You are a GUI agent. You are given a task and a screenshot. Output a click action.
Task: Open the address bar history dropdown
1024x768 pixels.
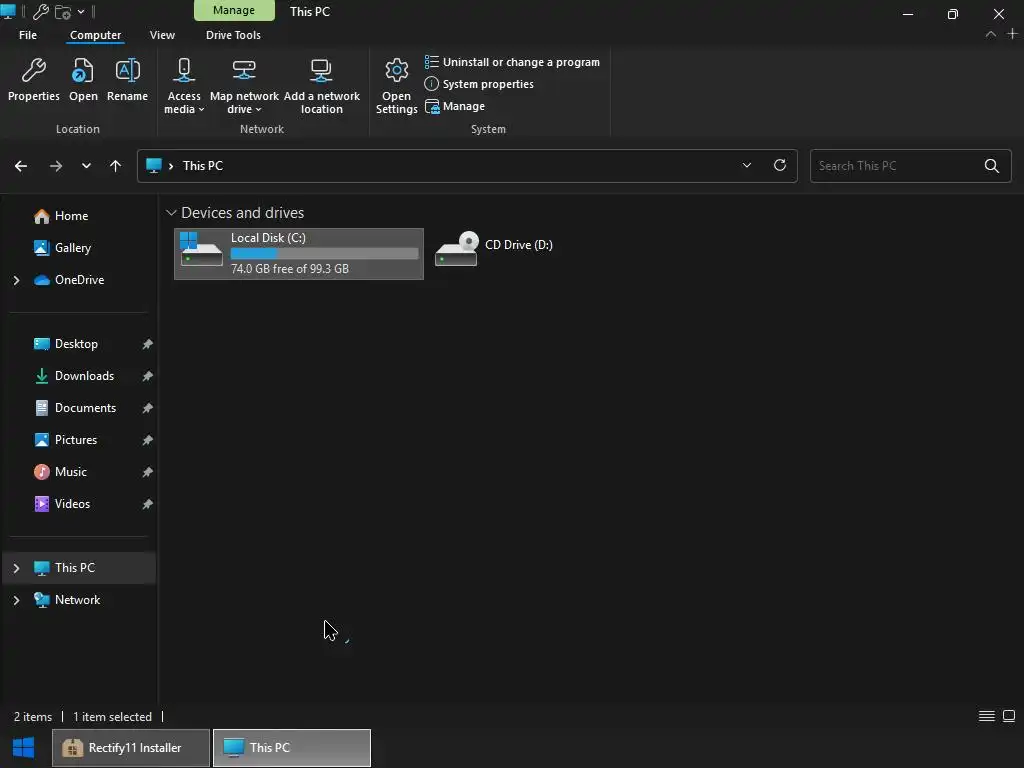(746, 166)
